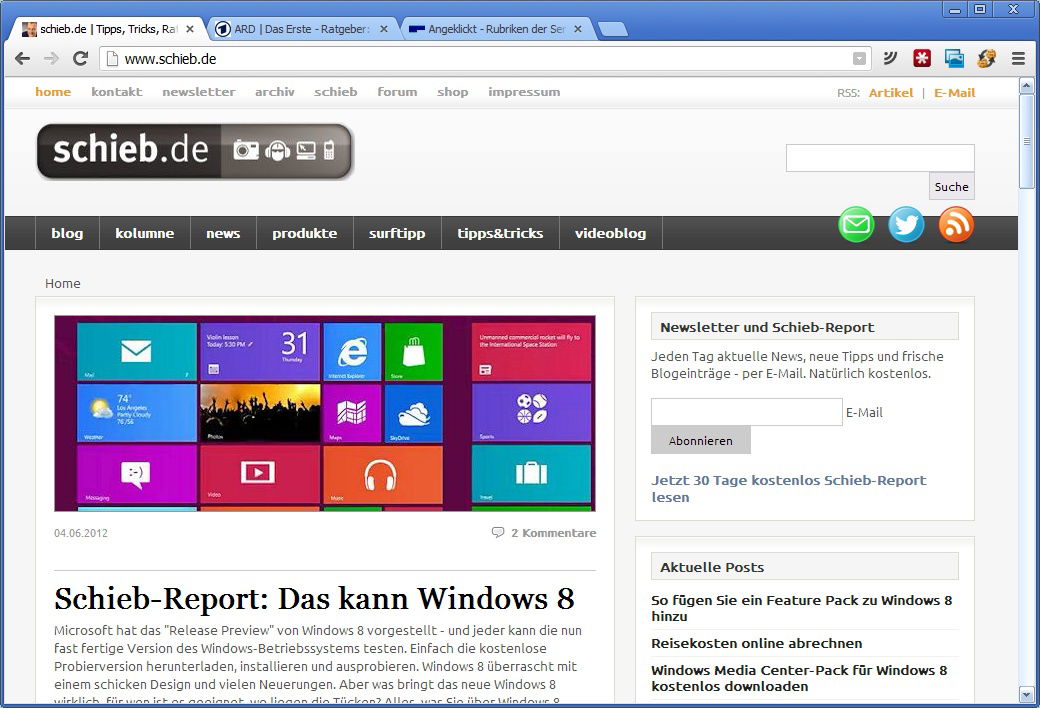Click the red asterisk extension icon
This screenshot has height=708, width=1040.
[x=922, y=58]
